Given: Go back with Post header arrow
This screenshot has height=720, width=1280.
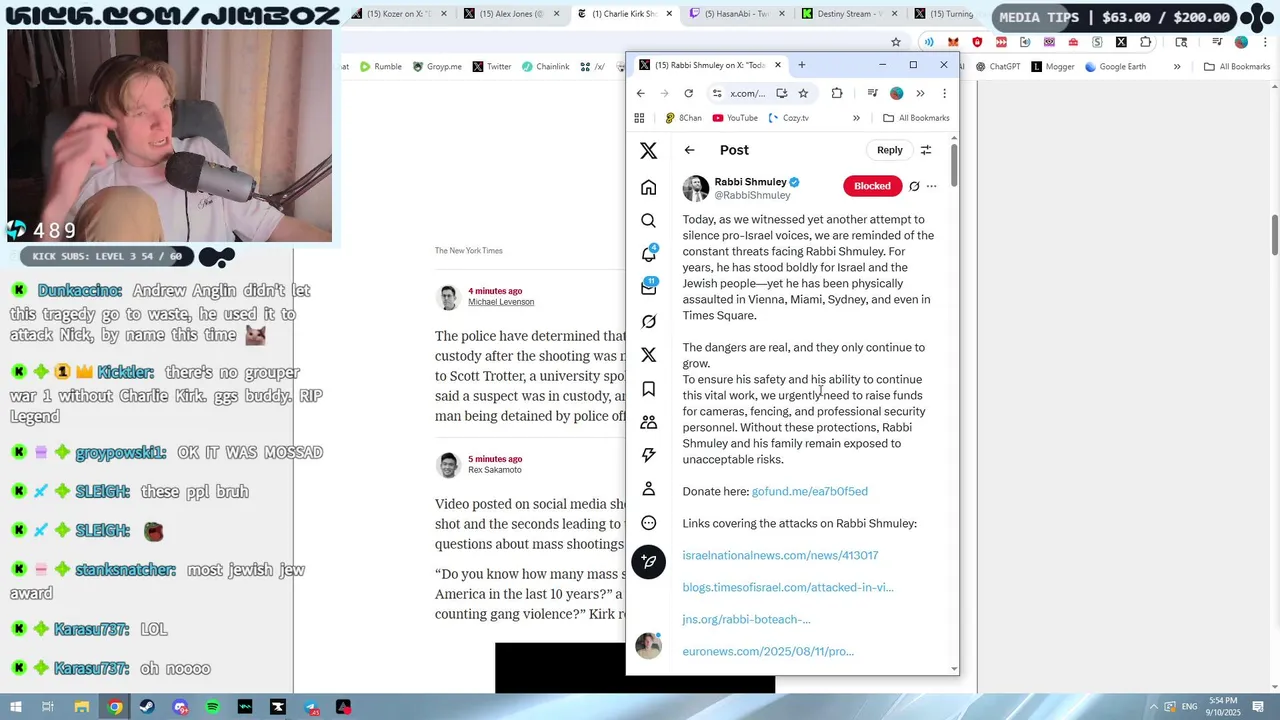Looking at the screenshot, I should 689,150.
